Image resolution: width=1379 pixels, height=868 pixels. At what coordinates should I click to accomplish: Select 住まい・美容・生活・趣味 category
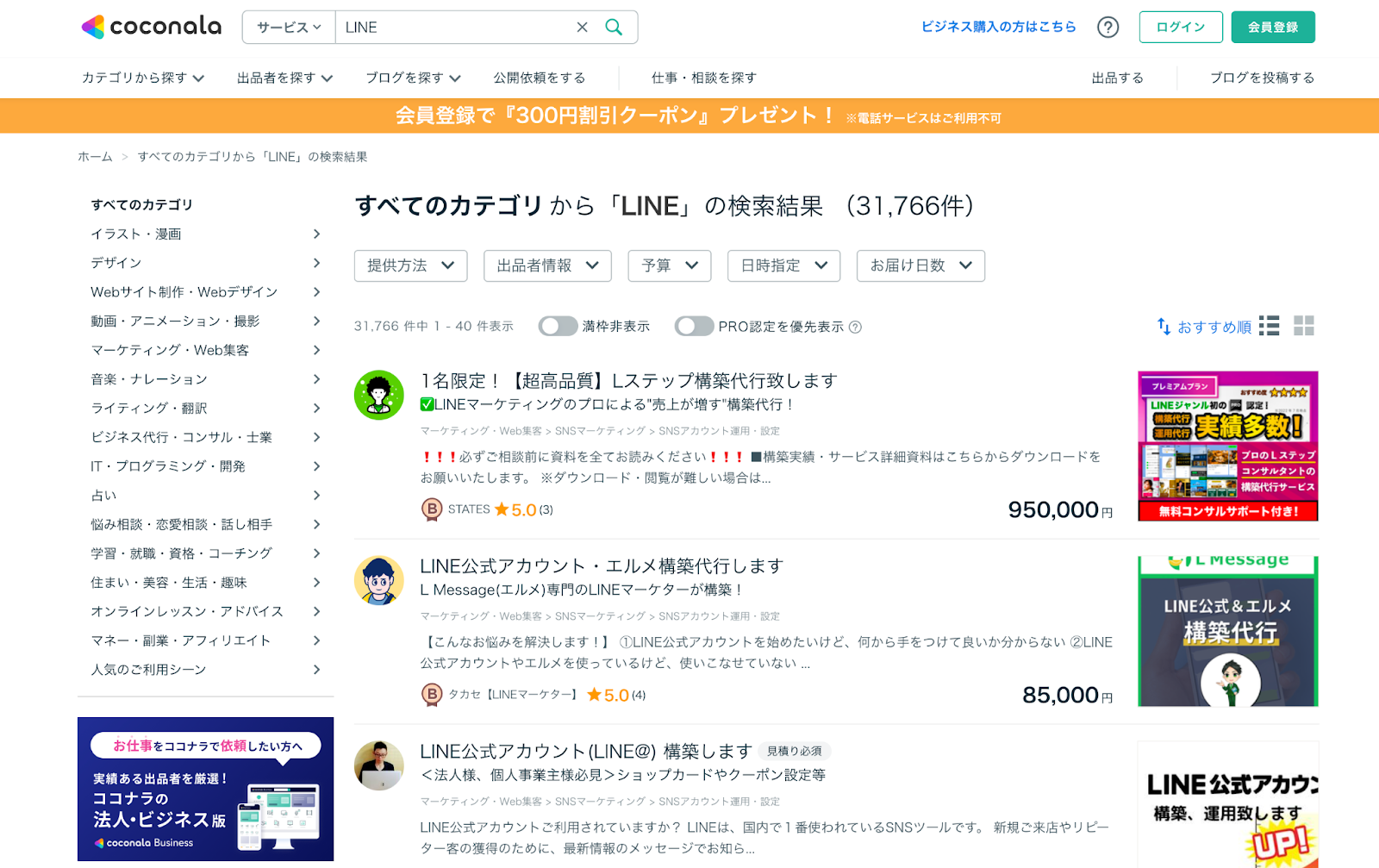[x=206, y=583]
